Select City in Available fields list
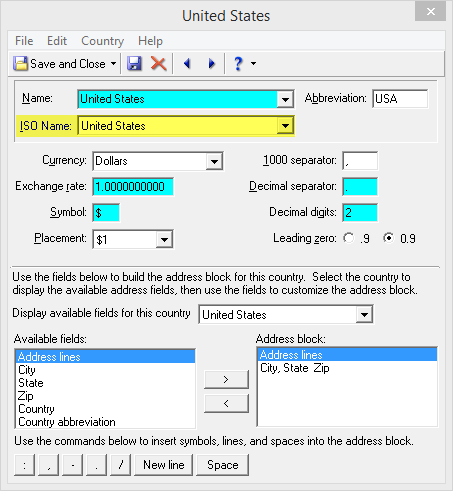This screenshot has width=453, height=491. (105, 370)
